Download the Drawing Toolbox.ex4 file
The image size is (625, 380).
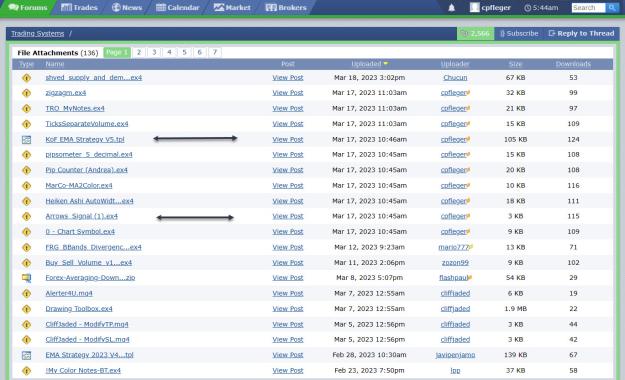pos(79,309)
